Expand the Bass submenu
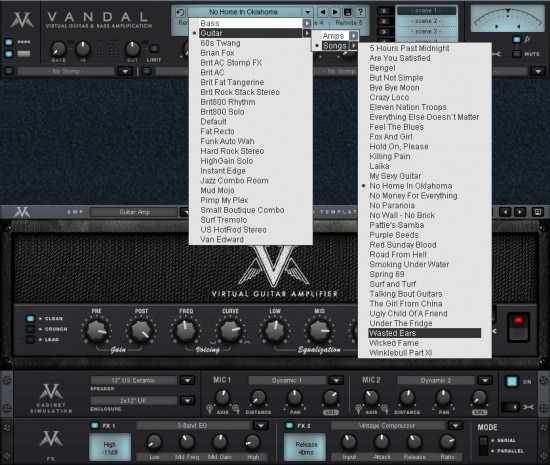 (307, 23)
